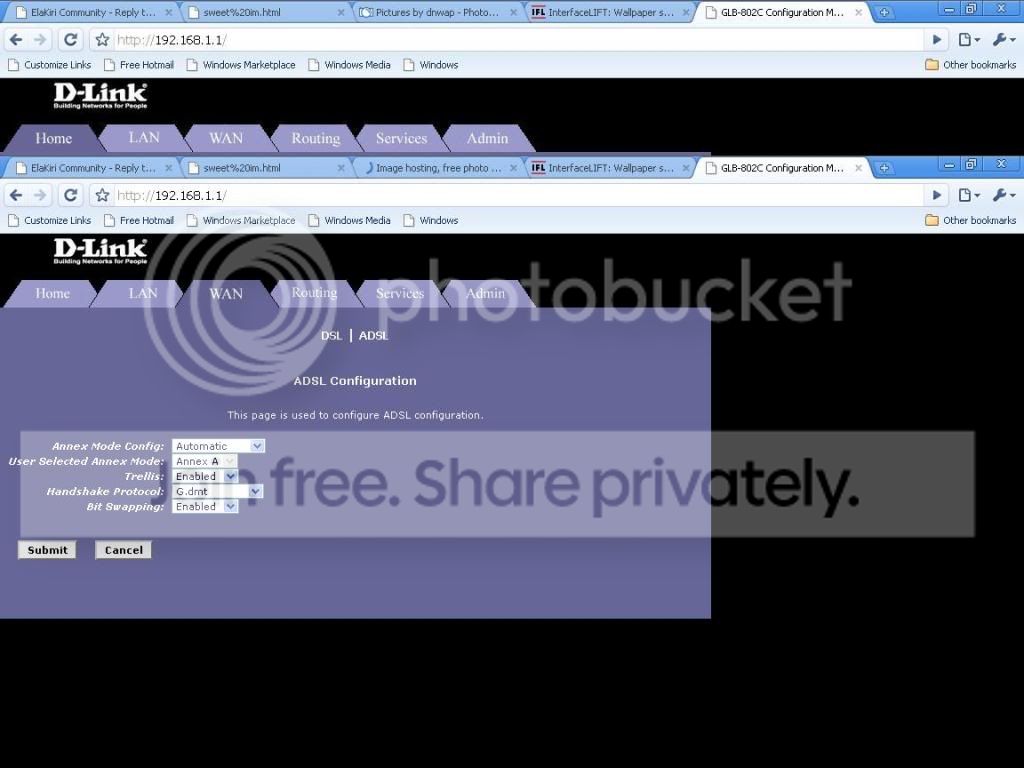1024x768 pixels.
Task: Select the WAN tab in the upper D-Link page
Action: pos(226,138)
